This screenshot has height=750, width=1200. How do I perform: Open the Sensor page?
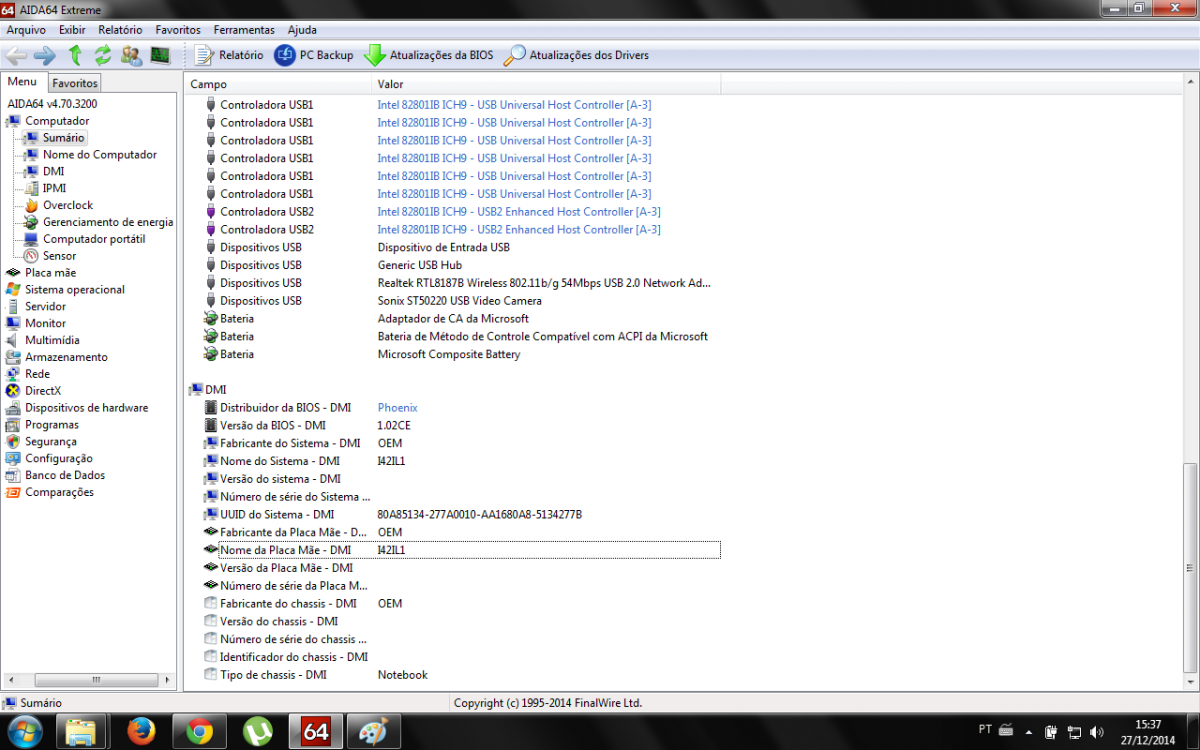click(x=60, y=256)
